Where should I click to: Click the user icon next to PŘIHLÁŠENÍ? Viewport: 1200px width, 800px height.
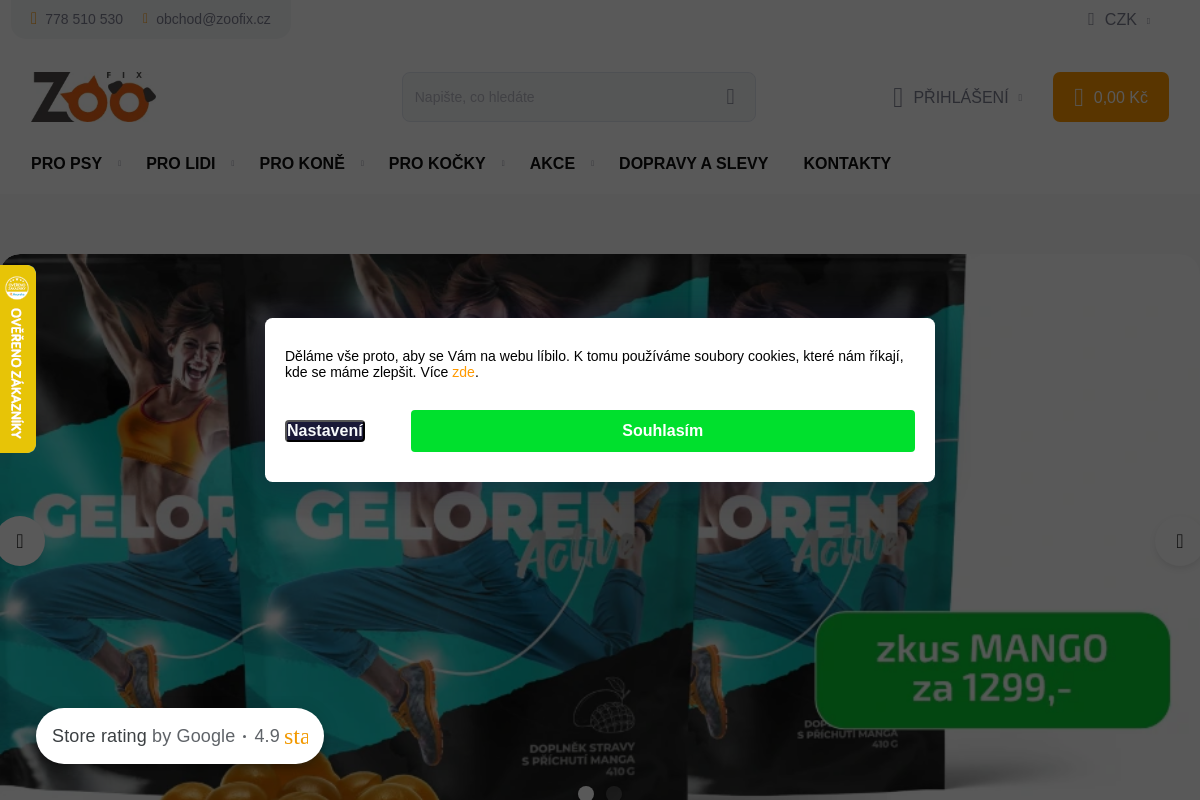tap(898, 97)
